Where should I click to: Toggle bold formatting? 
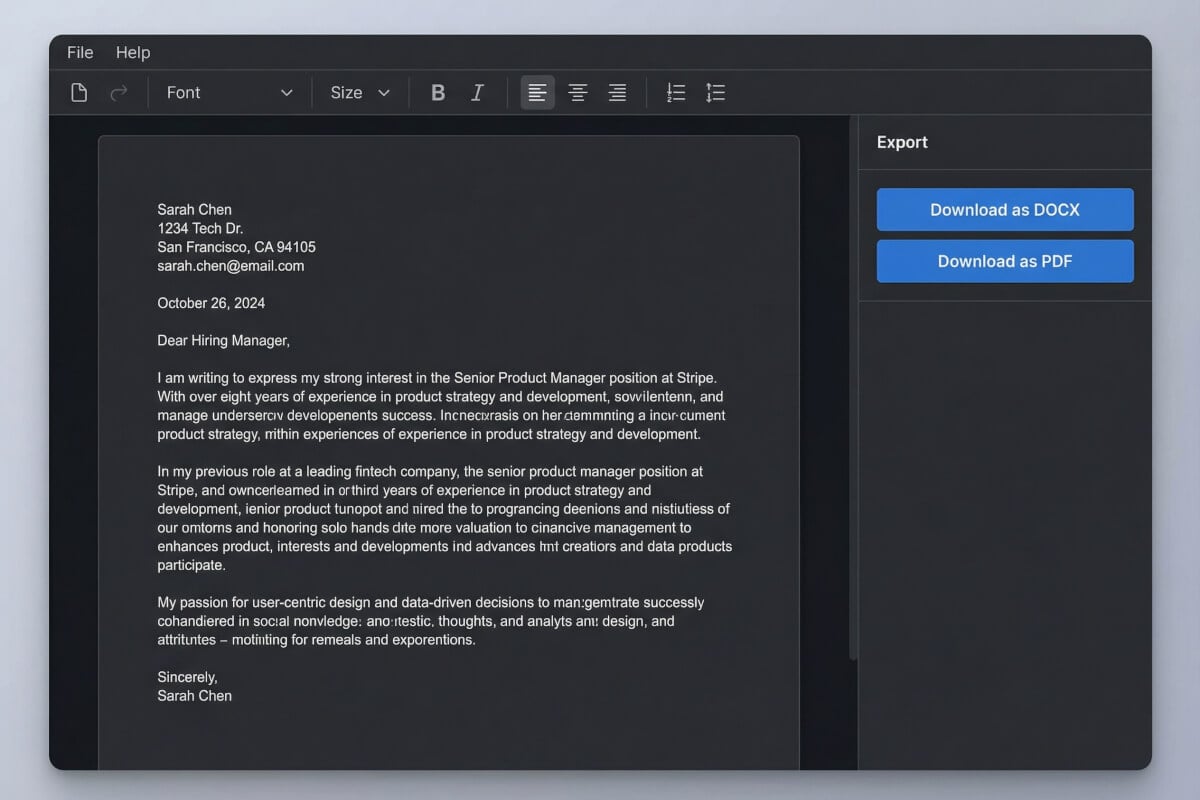[x=437, y=93]
